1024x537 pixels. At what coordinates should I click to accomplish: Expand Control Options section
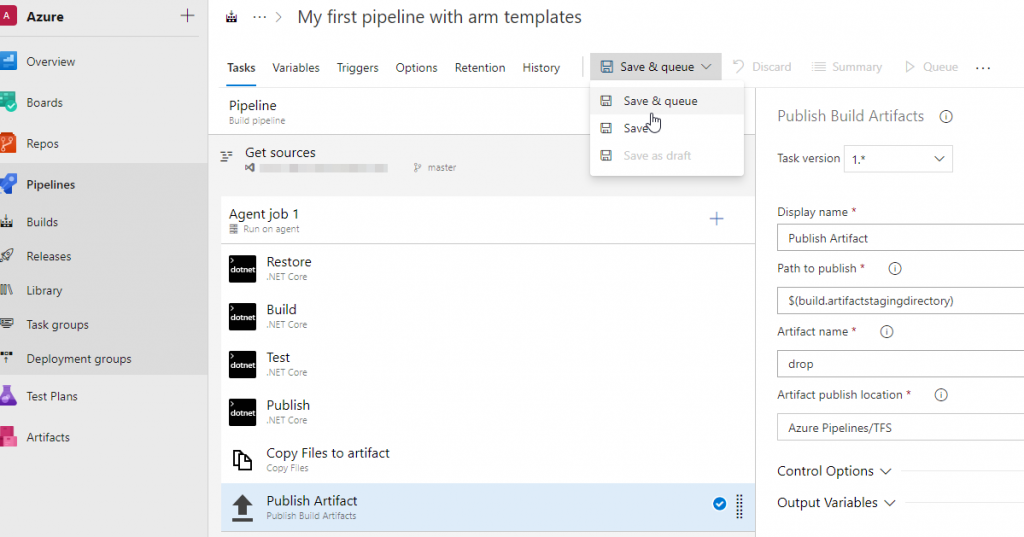[834, 471]
